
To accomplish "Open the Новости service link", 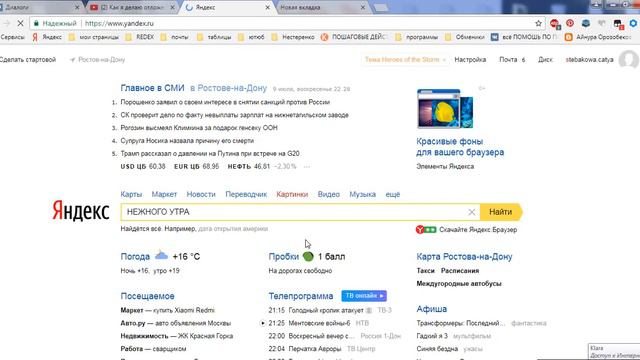I will (201, 194).
